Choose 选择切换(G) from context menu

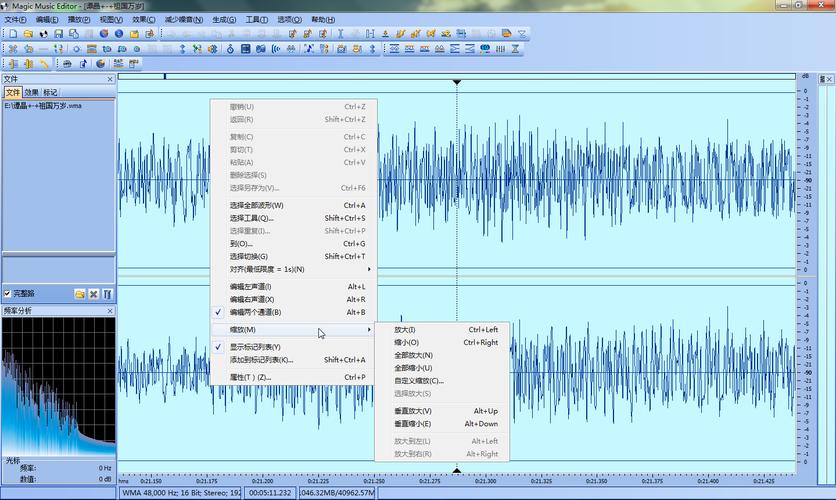pyautogui.click(x=294, y=257)
